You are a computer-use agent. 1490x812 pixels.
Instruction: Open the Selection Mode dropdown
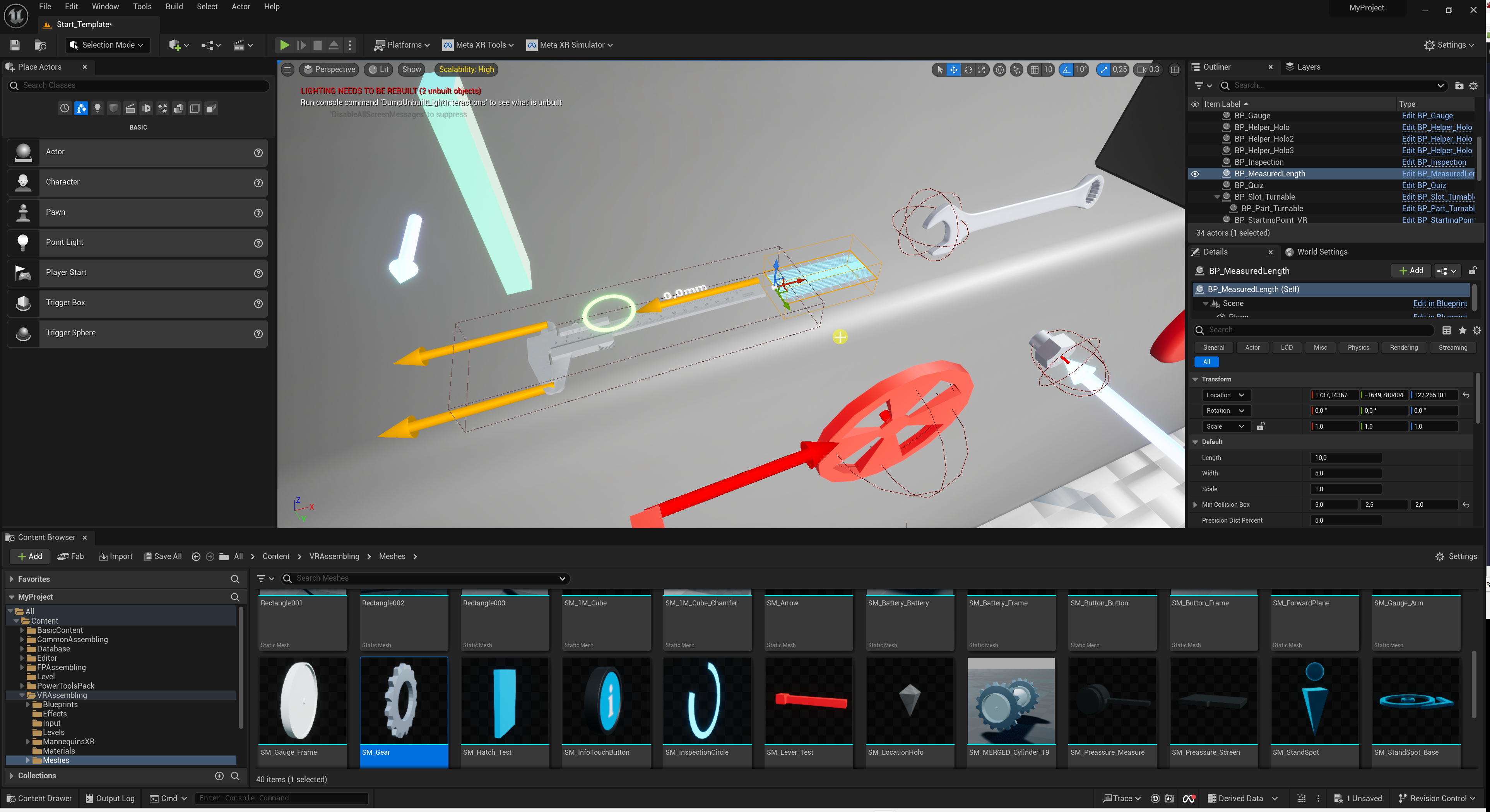(107, 44)
